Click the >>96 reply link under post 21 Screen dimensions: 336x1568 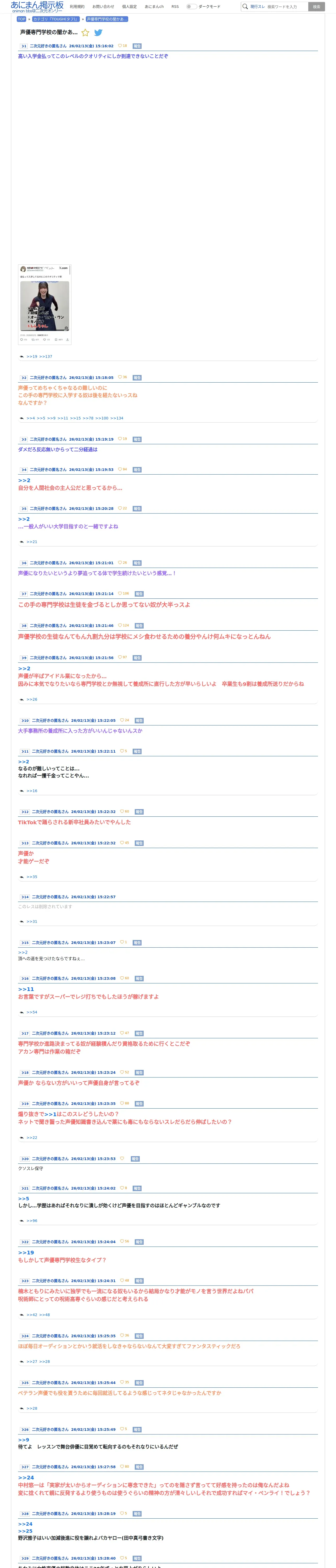click(x=32, y=1220)
